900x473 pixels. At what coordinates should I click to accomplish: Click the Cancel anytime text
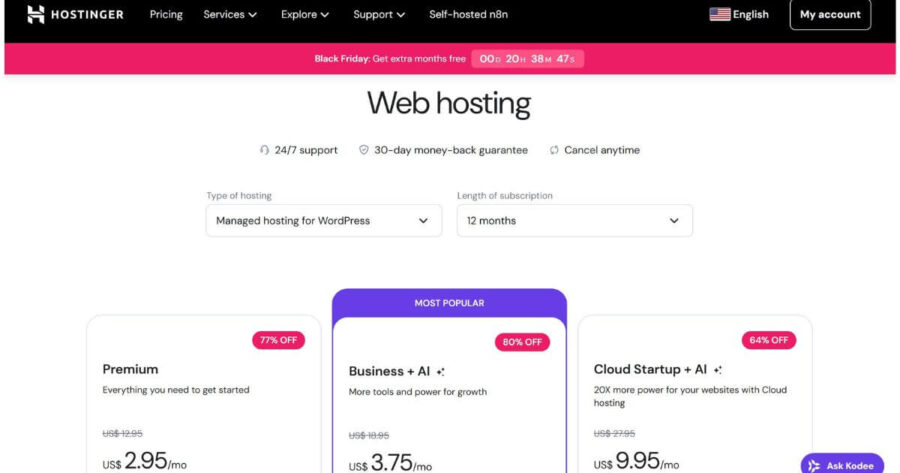pos(602,150)
